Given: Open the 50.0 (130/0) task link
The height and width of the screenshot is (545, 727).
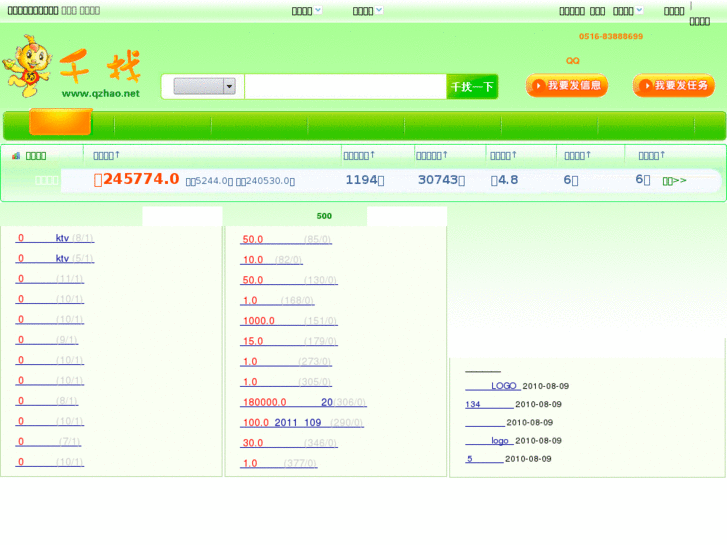Looking at the screenshot, I should click(x=289, y=280).
